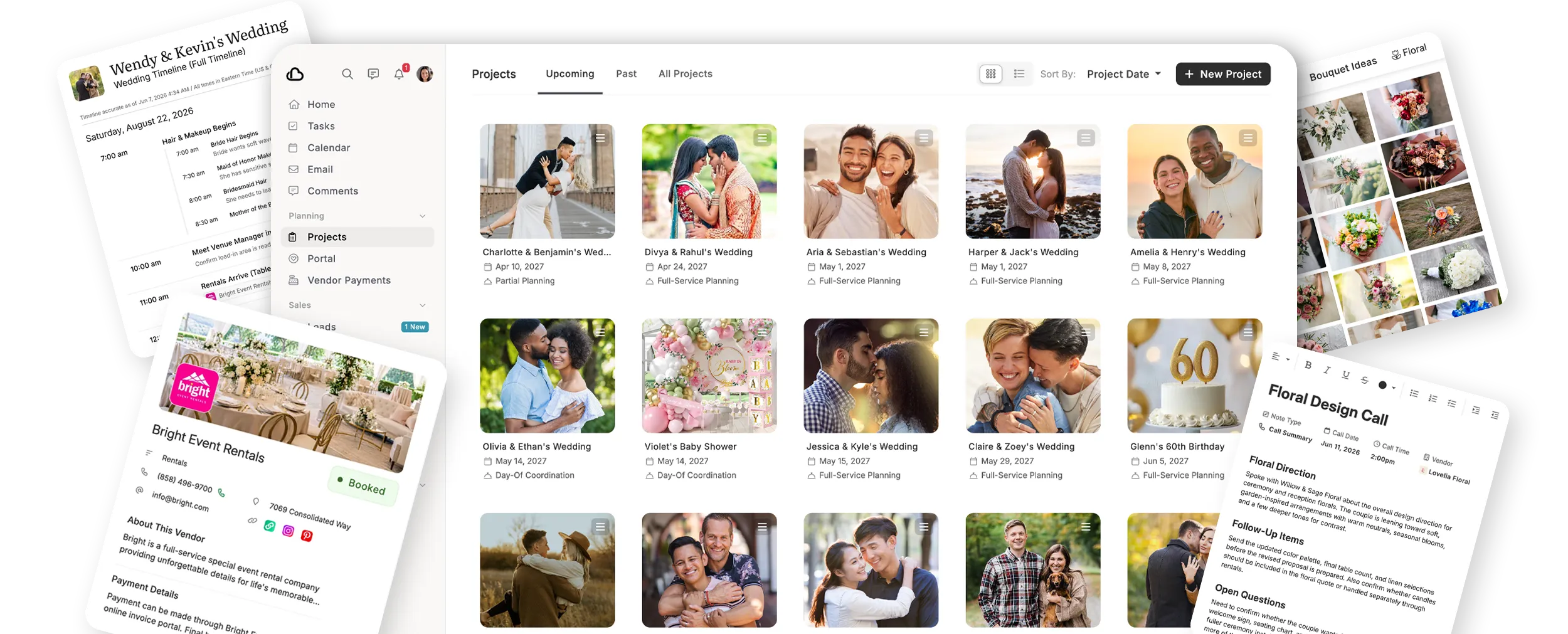This screenshot has width=1568, height=634.
Task: Apply bold in Floral Design Call note
Action: (1308, 365)
